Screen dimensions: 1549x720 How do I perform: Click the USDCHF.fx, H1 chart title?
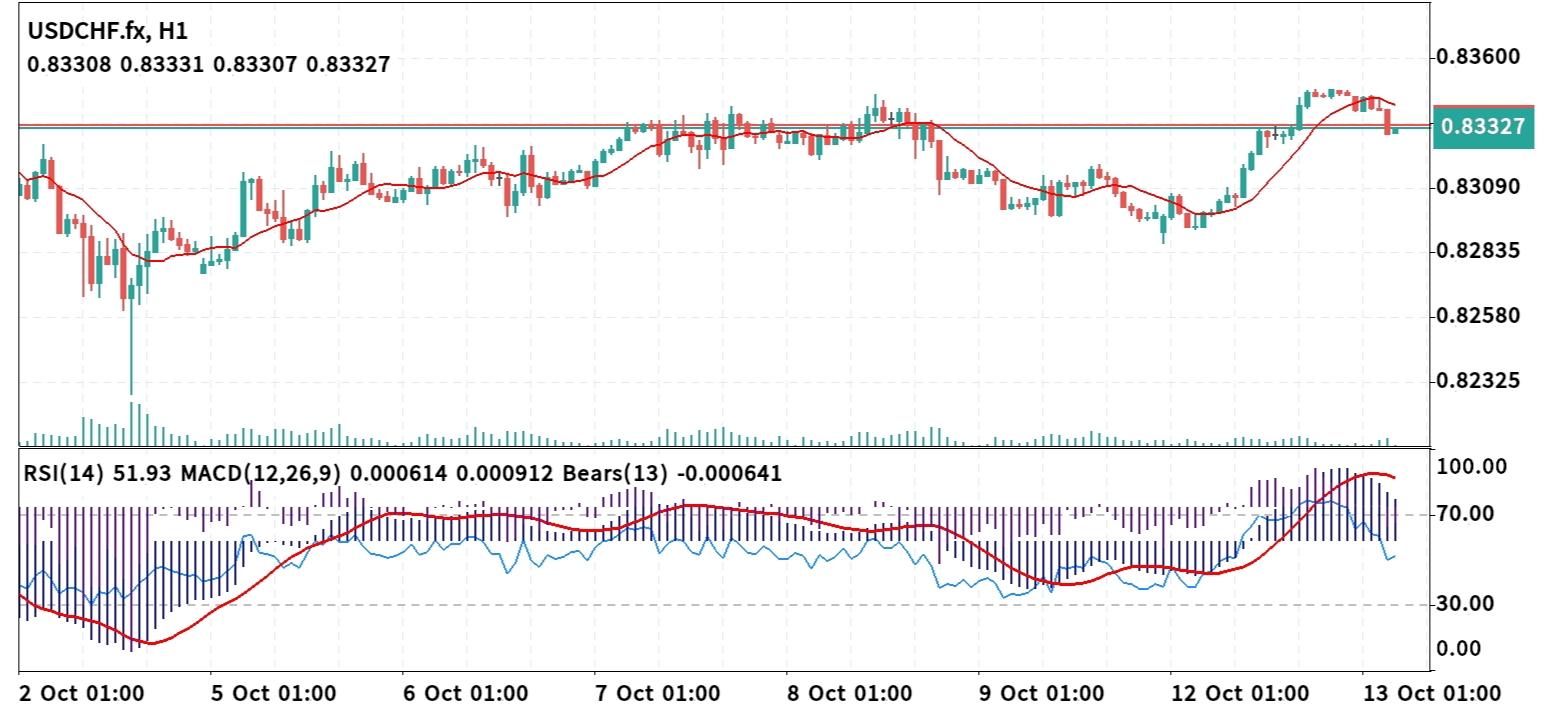coord(107,31)
